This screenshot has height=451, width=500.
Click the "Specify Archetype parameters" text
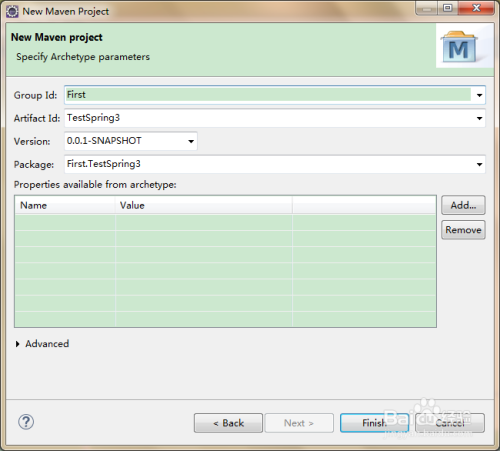coord(83,57)
